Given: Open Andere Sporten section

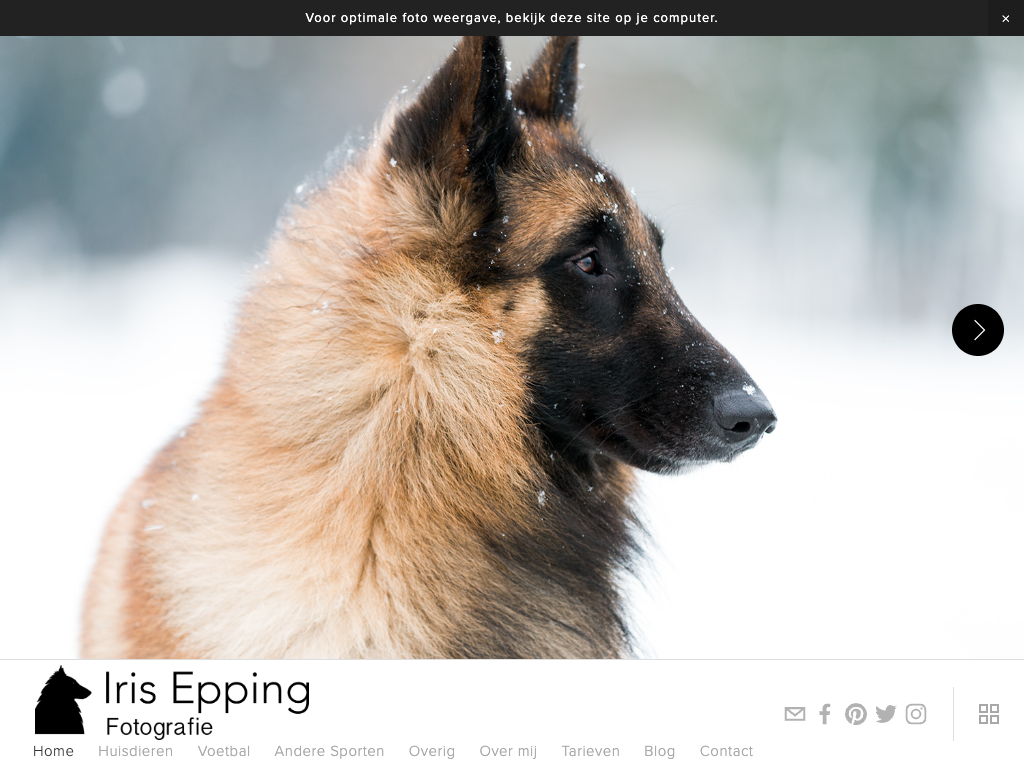Looking at the screenshot, I should (x=329, y=751).
